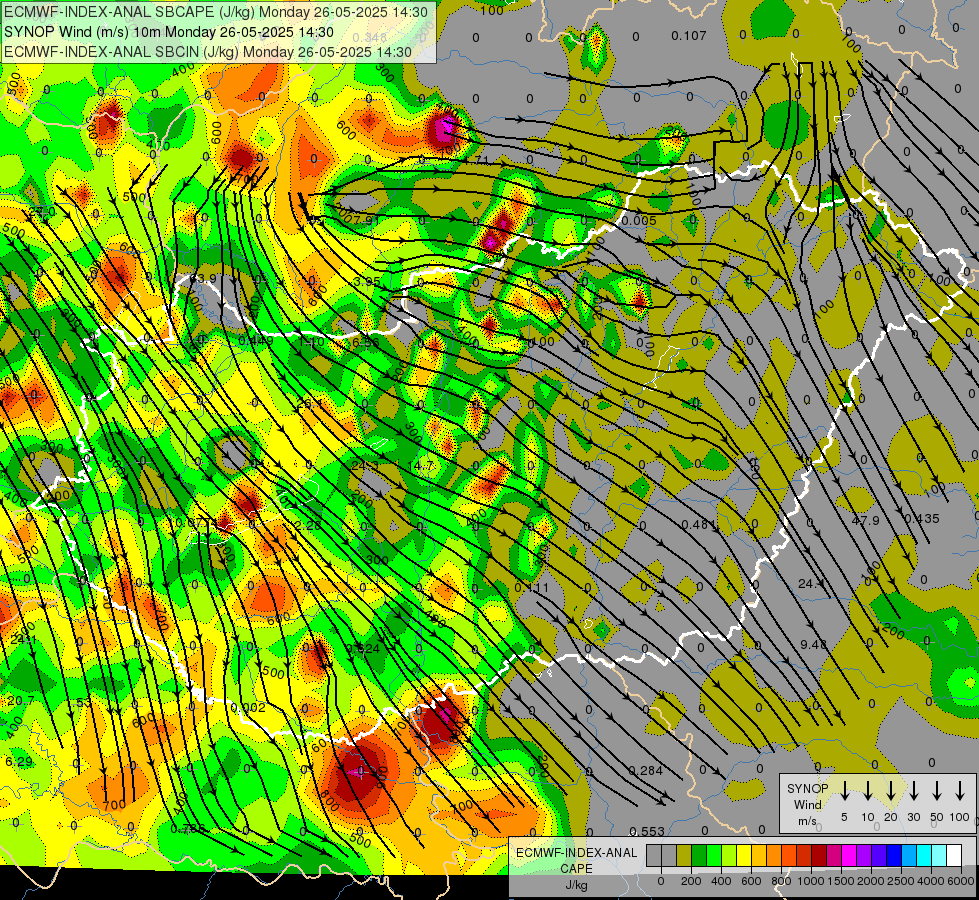The height and width of the screenshot is (900, 979).
Task: Click the 'SYNOP' label in wind legend
Action: click(807, 789)
